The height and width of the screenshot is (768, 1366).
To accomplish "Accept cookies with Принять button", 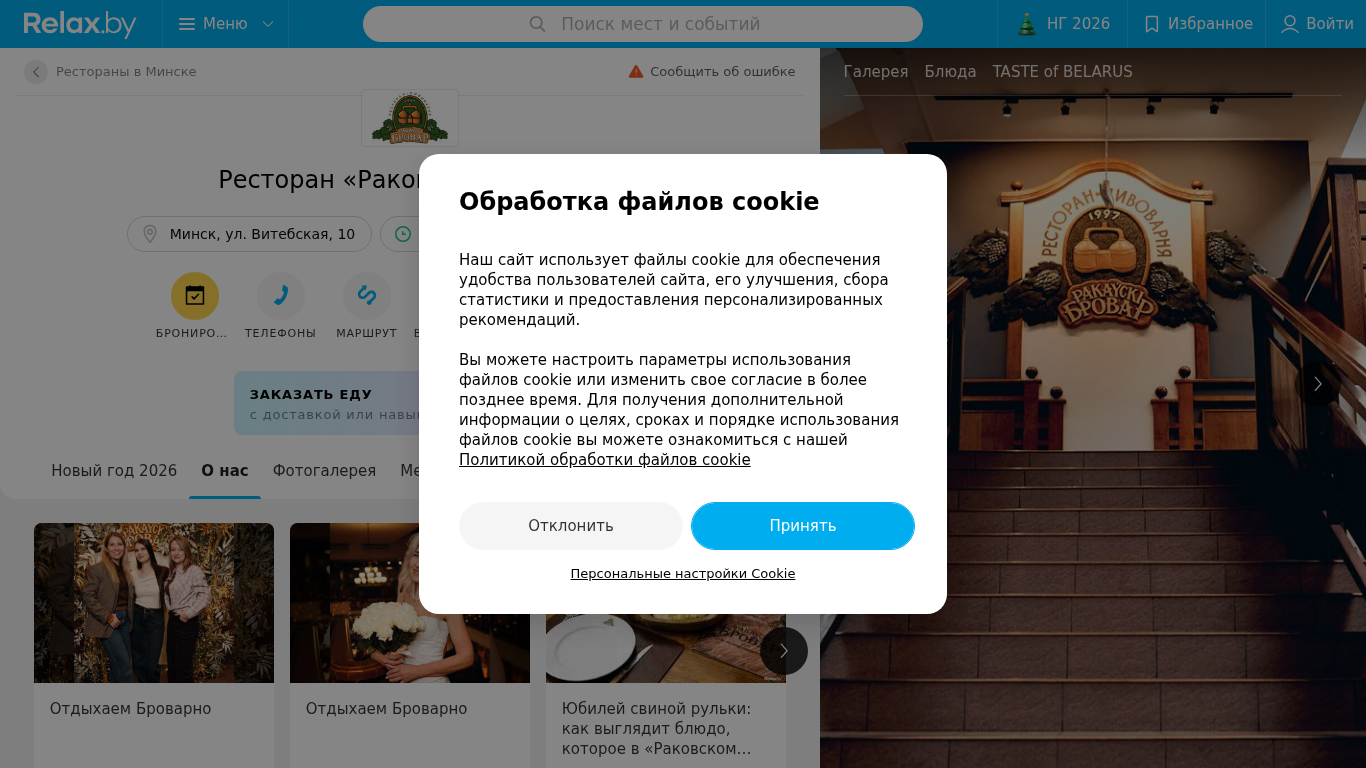I will click(x=803, y=526).
